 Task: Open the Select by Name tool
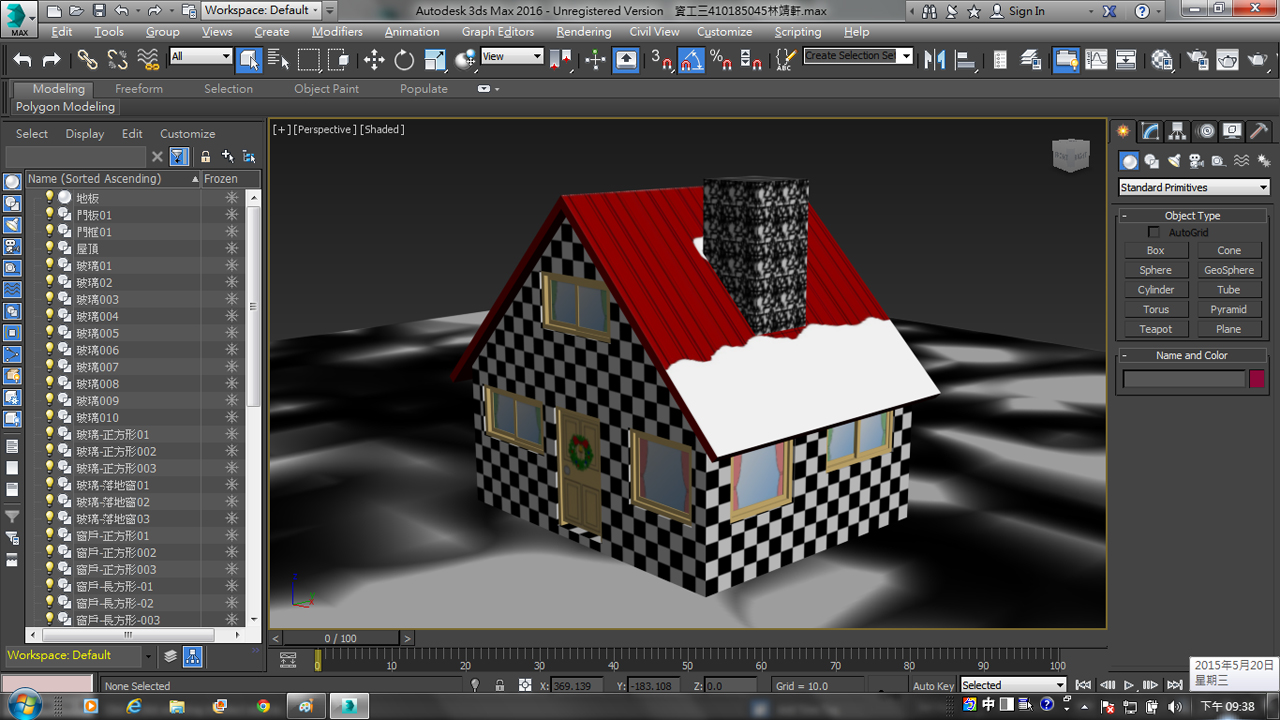pos(279,60)
